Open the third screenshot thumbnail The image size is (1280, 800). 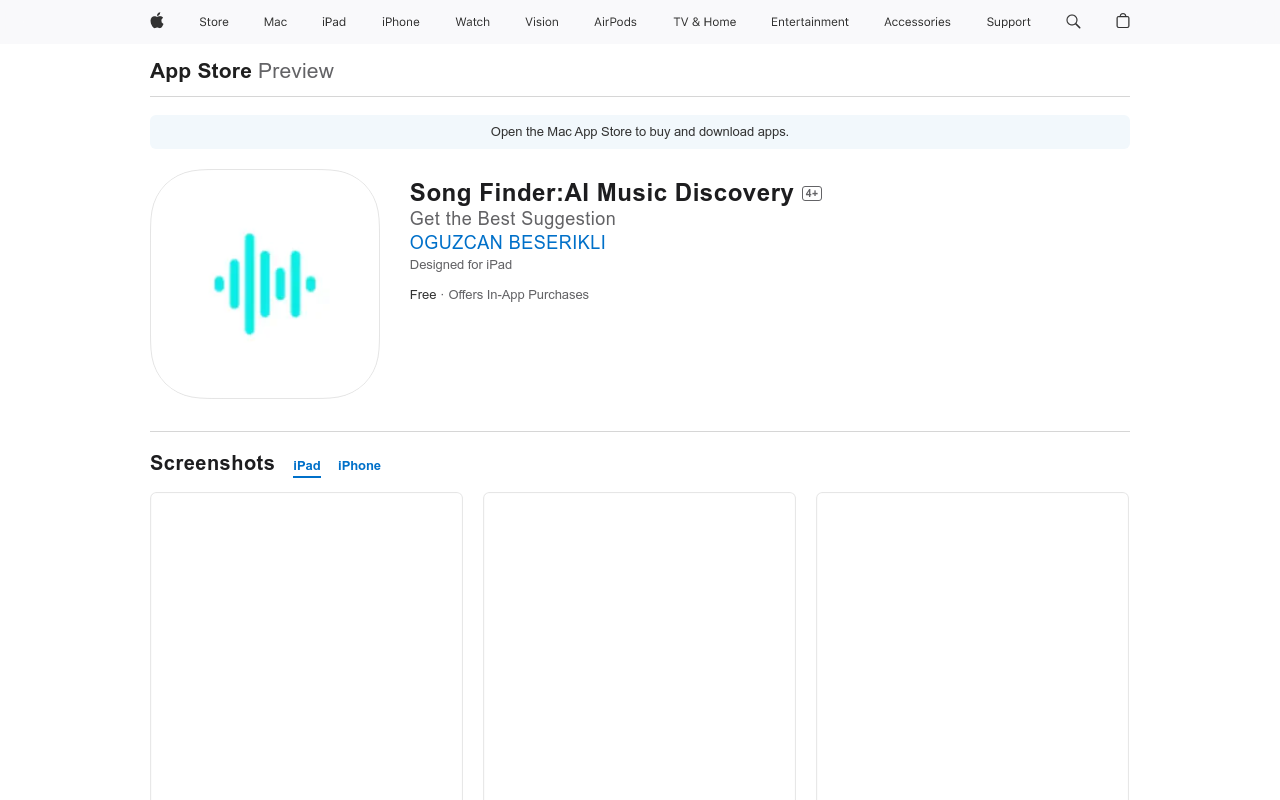[972, 646]
